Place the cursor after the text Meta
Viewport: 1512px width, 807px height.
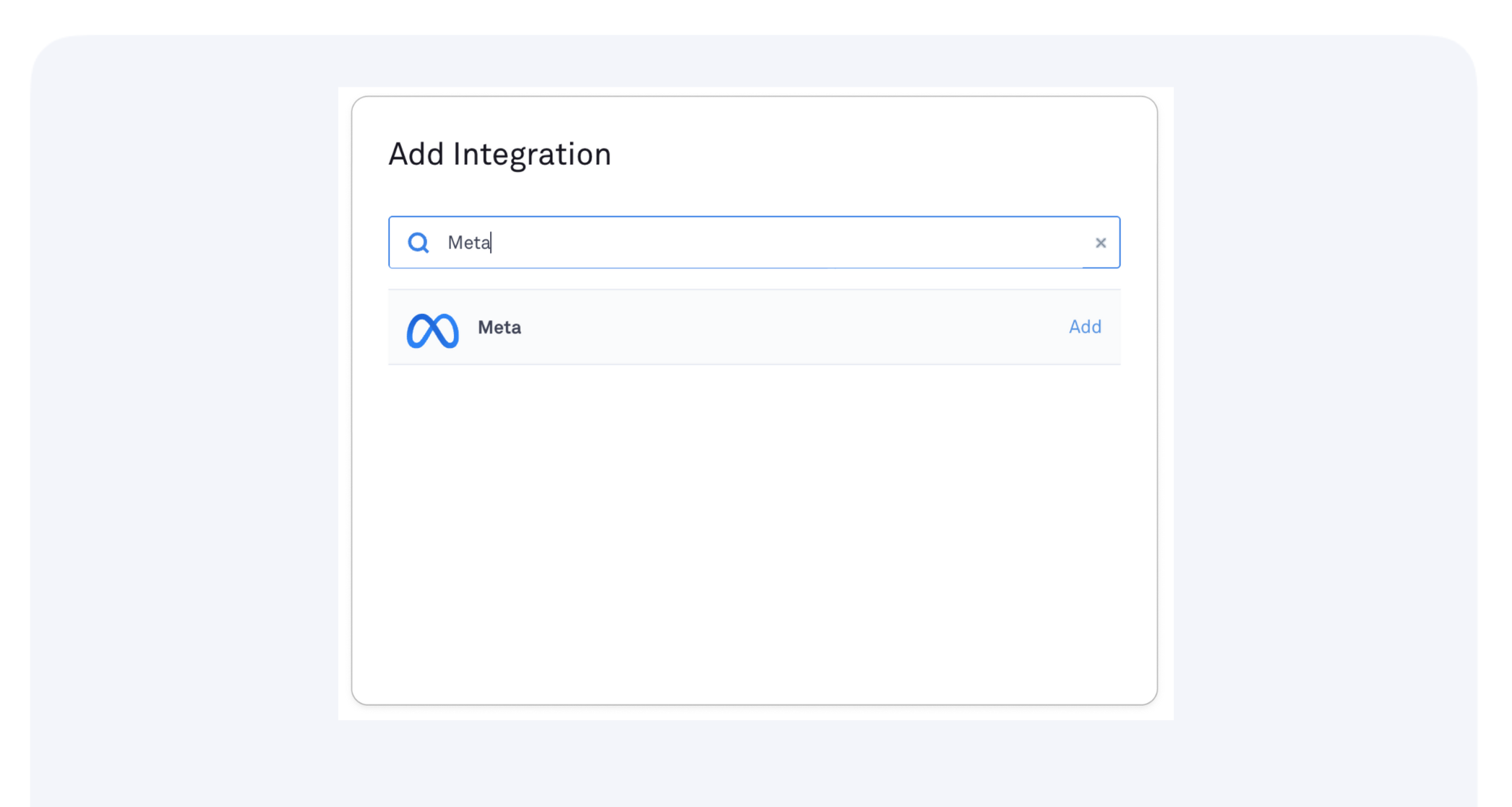492,243
